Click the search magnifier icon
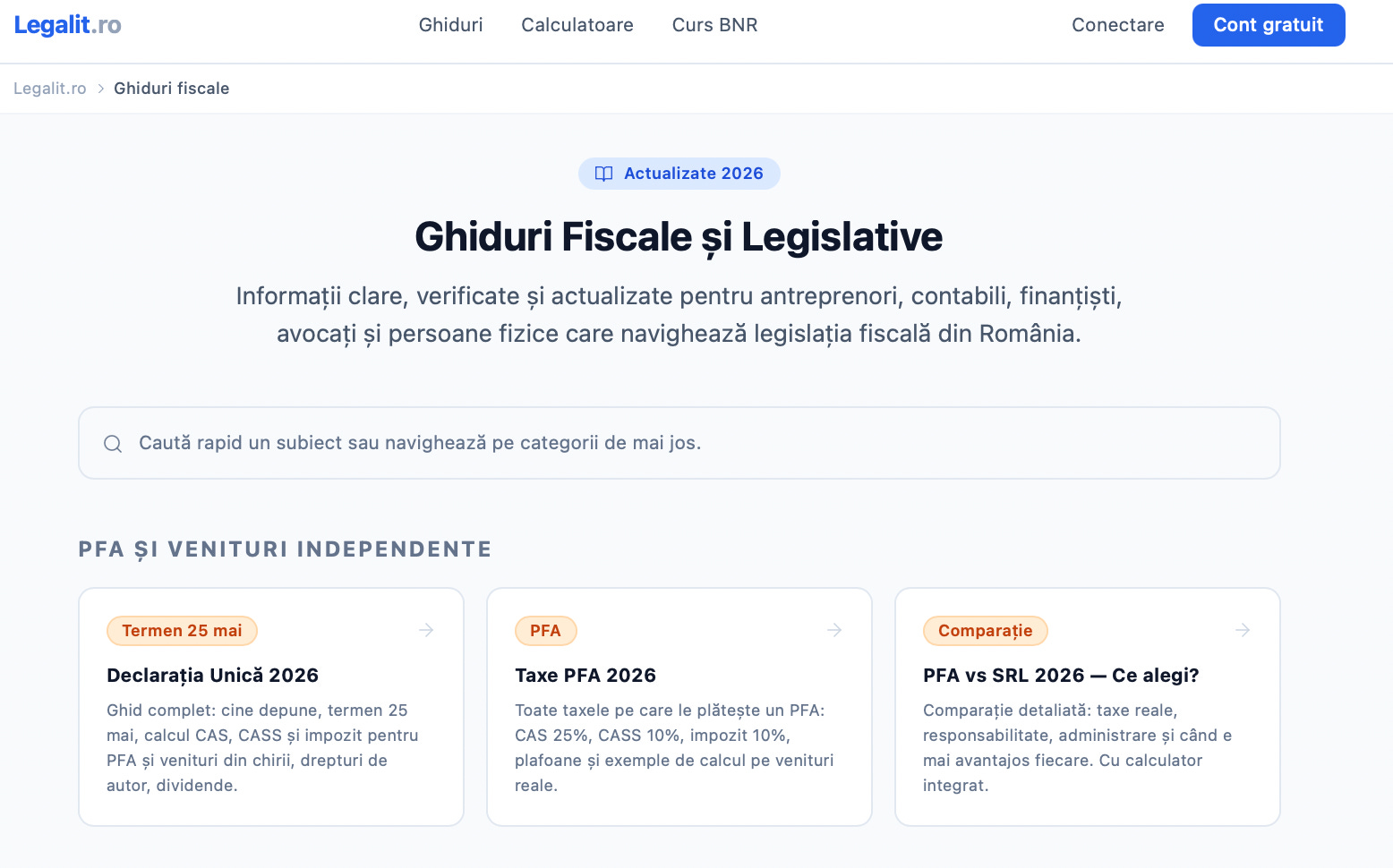1393x868 pixels. click(113, 444)
